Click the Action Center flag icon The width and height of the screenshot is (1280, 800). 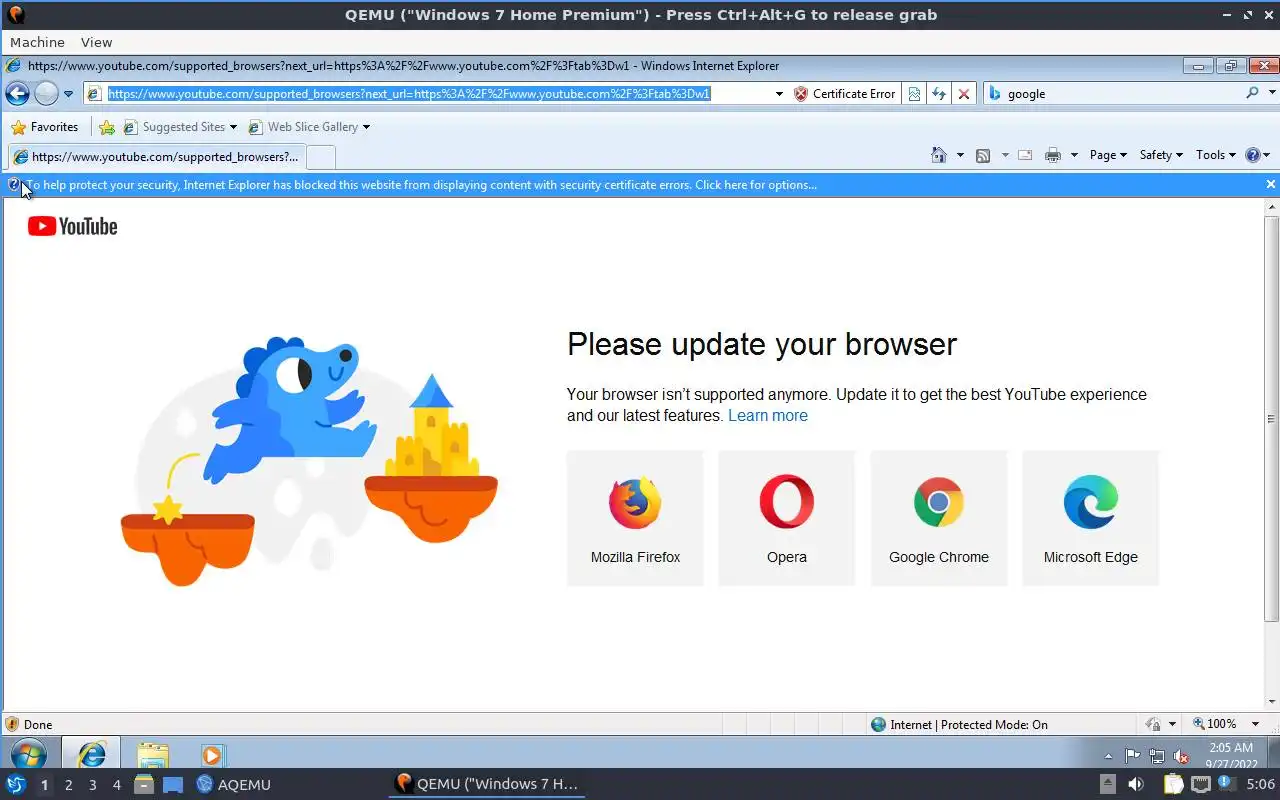tap(1133, 756)
